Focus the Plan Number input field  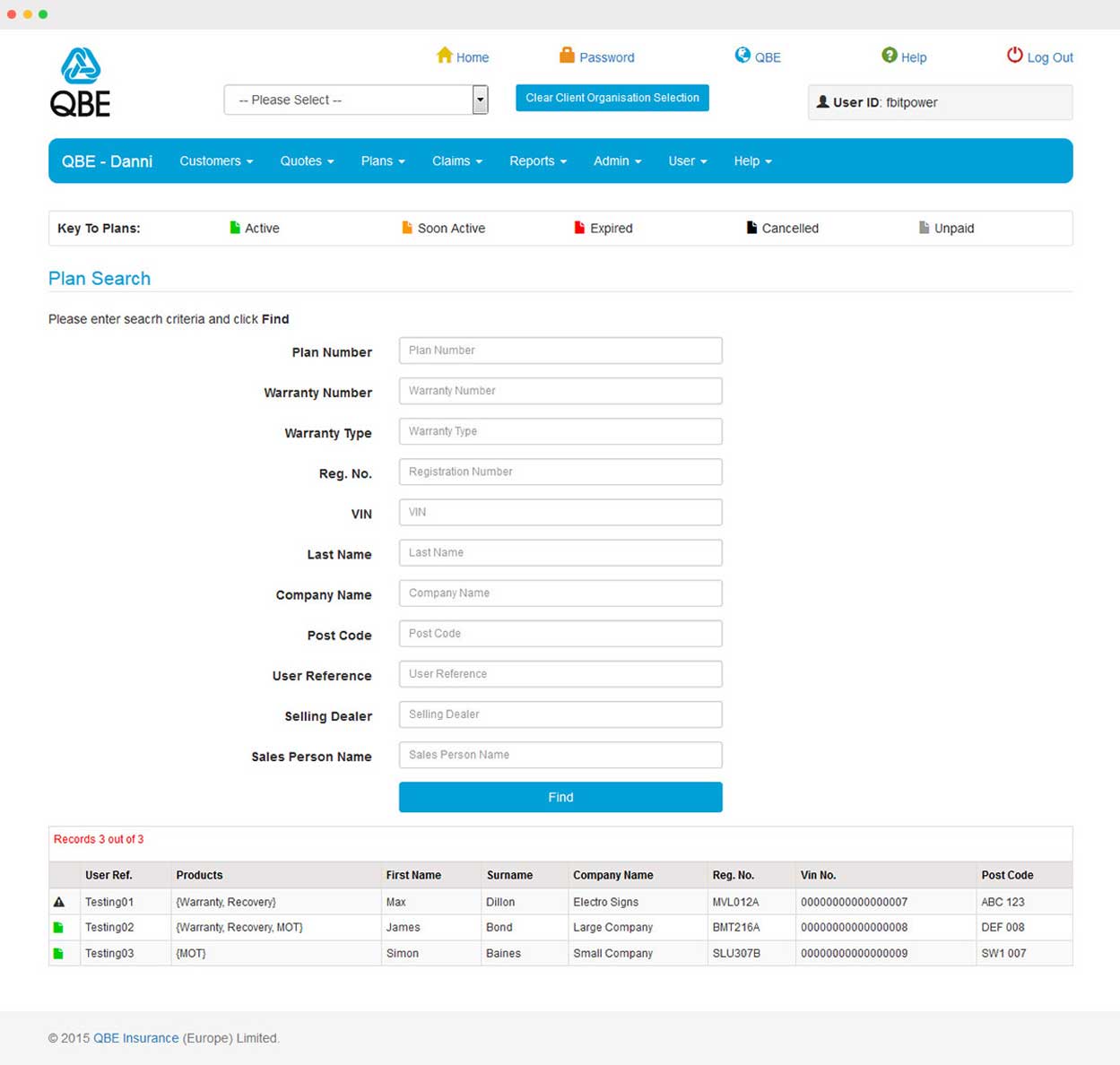(x=560, y=351)
